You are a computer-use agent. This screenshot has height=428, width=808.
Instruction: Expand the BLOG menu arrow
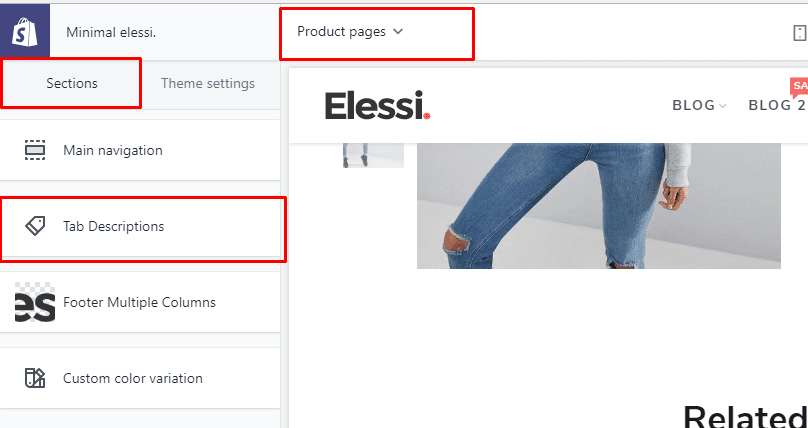tap(722, 106)
